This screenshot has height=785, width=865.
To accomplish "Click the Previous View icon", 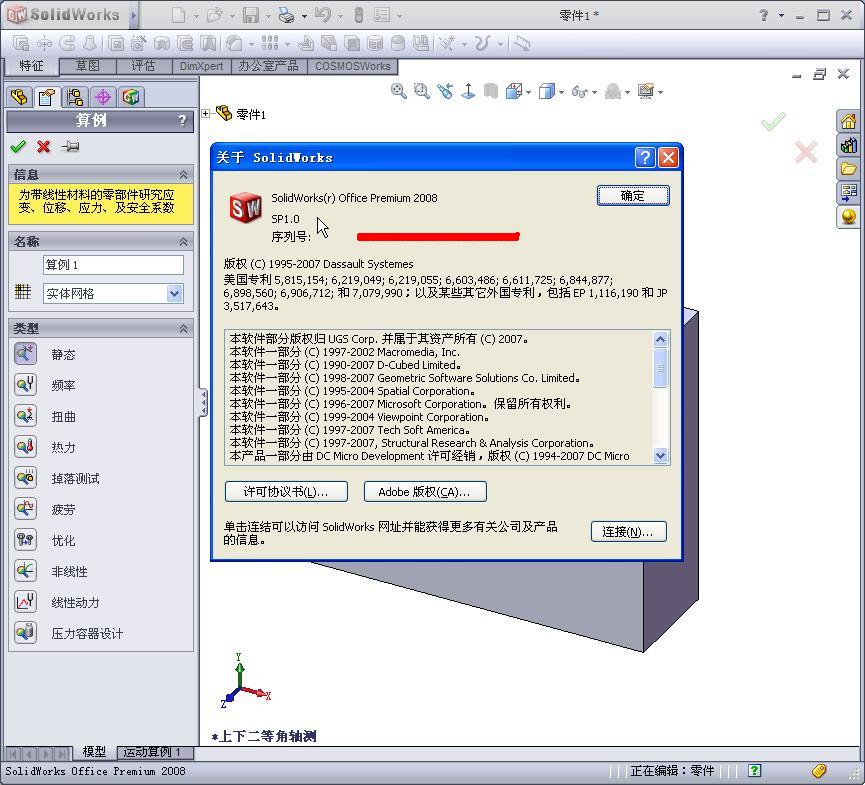I will [445, 91].
